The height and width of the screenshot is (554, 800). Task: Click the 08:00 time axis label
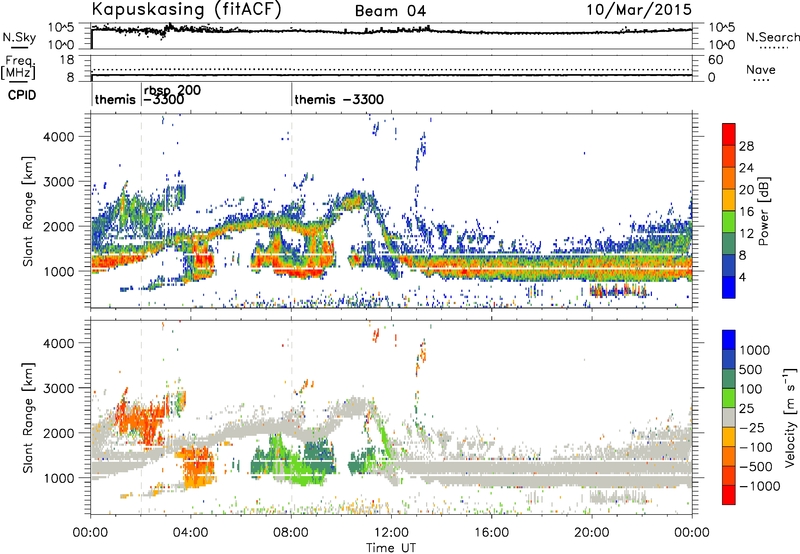pyautogui.click(x=291, y=533)
